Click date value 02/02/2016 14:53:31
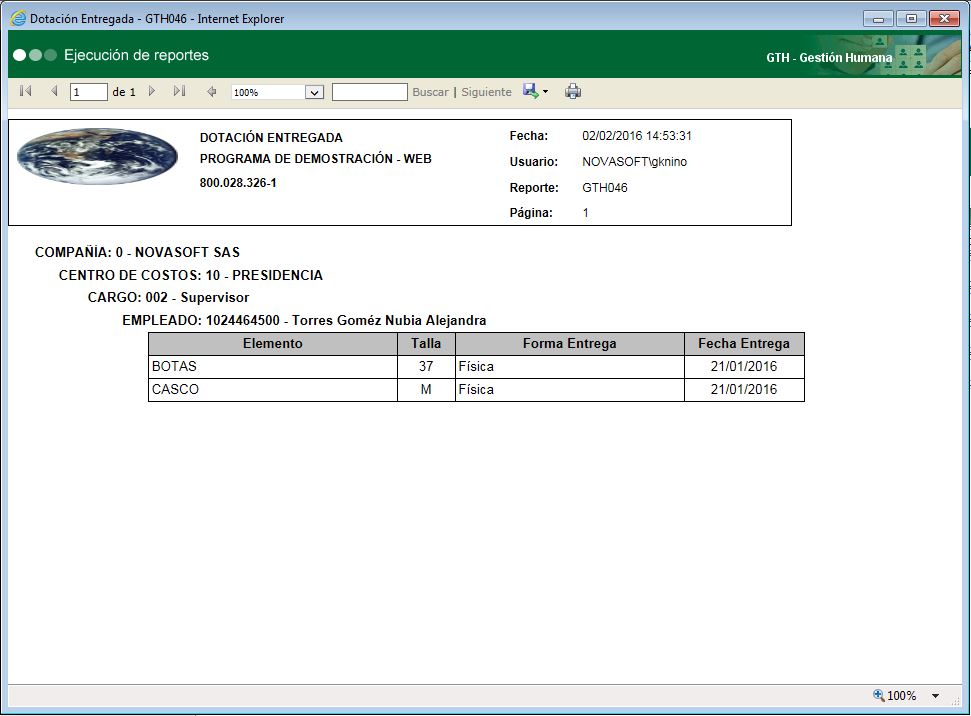This screenshot has width=971, height=716. tap(637, 136)
